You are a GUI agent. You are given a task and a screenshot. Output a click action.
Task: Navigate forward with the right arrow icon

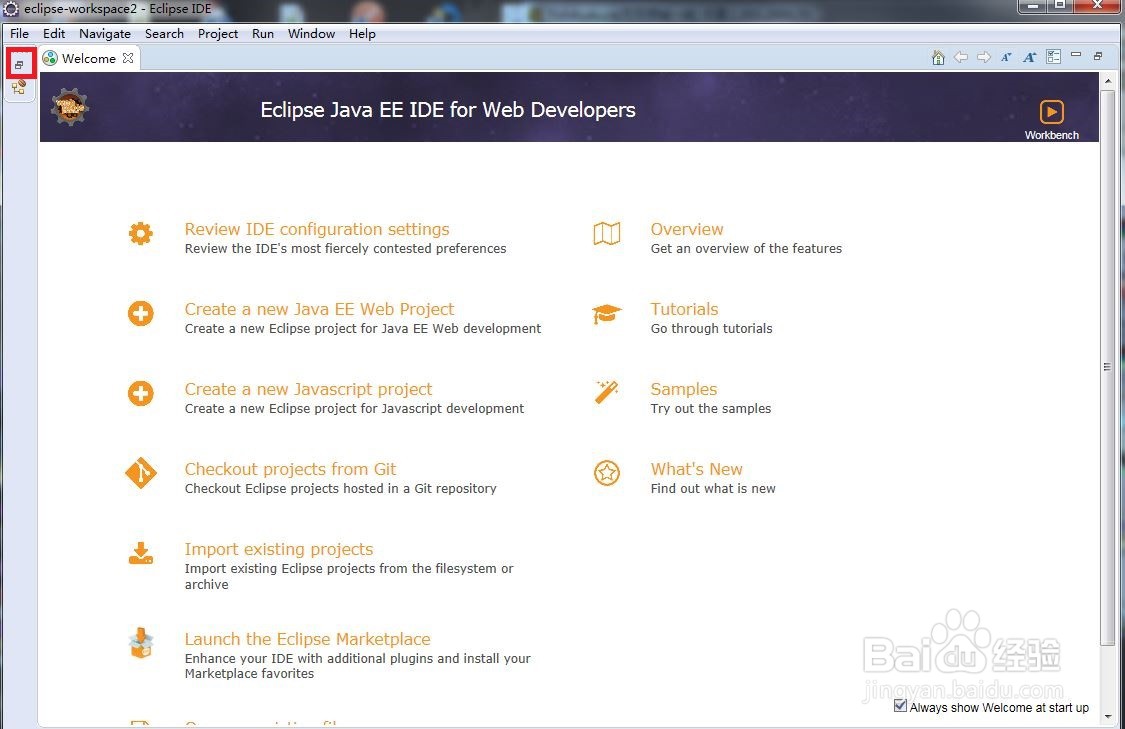coord(984,57)
